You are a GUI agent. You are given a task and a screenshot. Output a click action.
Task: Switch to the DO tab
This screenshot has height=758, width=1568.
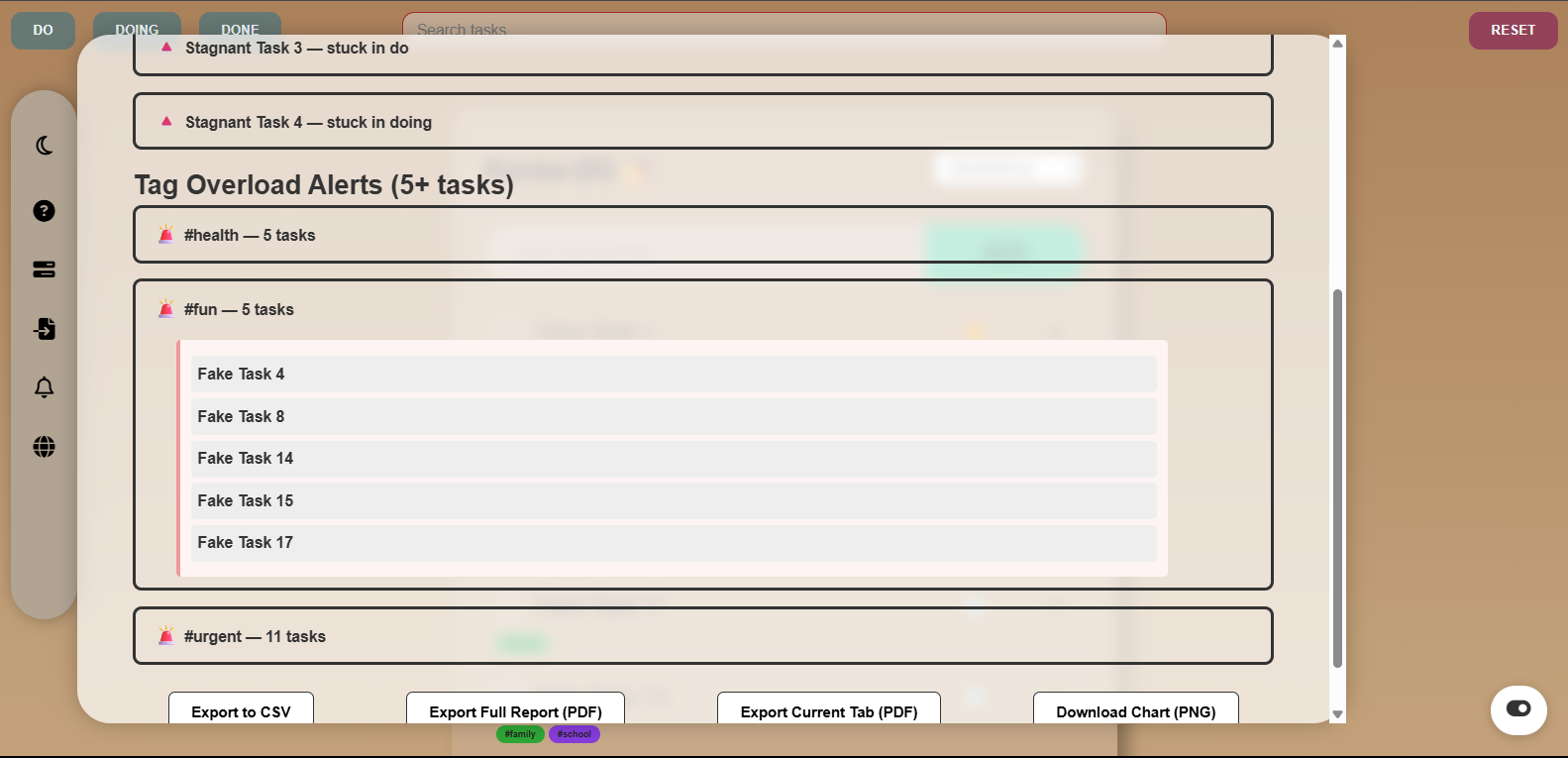pyautogui.click(x=44, y=30)
